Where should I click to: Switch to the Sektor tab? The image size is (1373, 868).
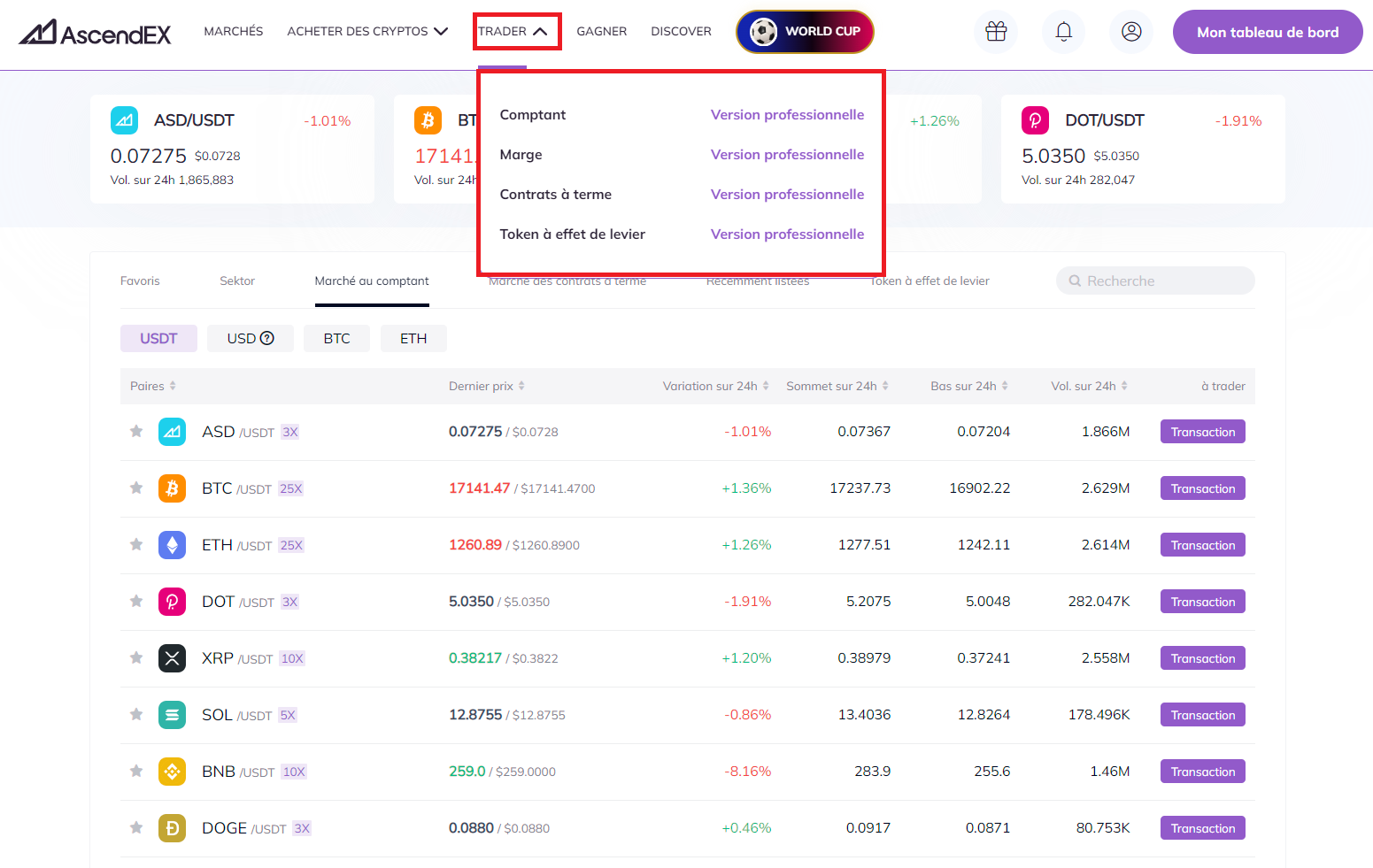pyautogui.click(x=237, y=280)
